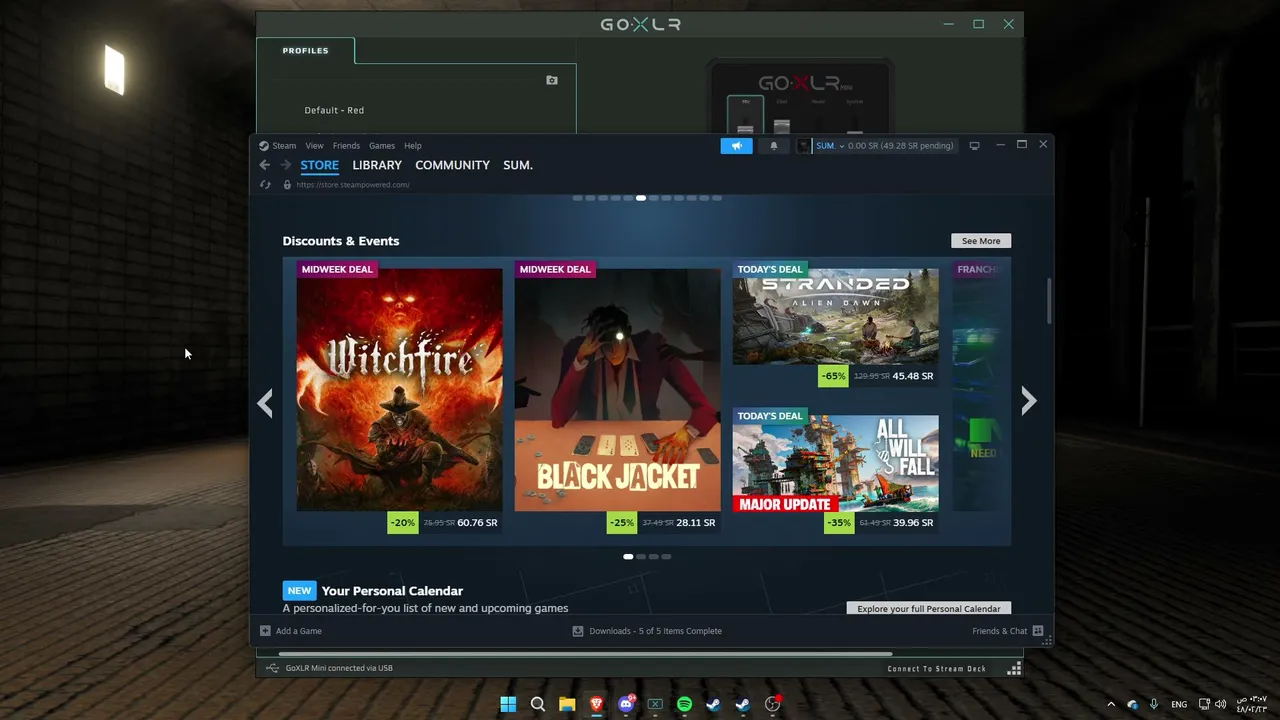Open the View menu
1280x720 pixels.
click(314, 146)
